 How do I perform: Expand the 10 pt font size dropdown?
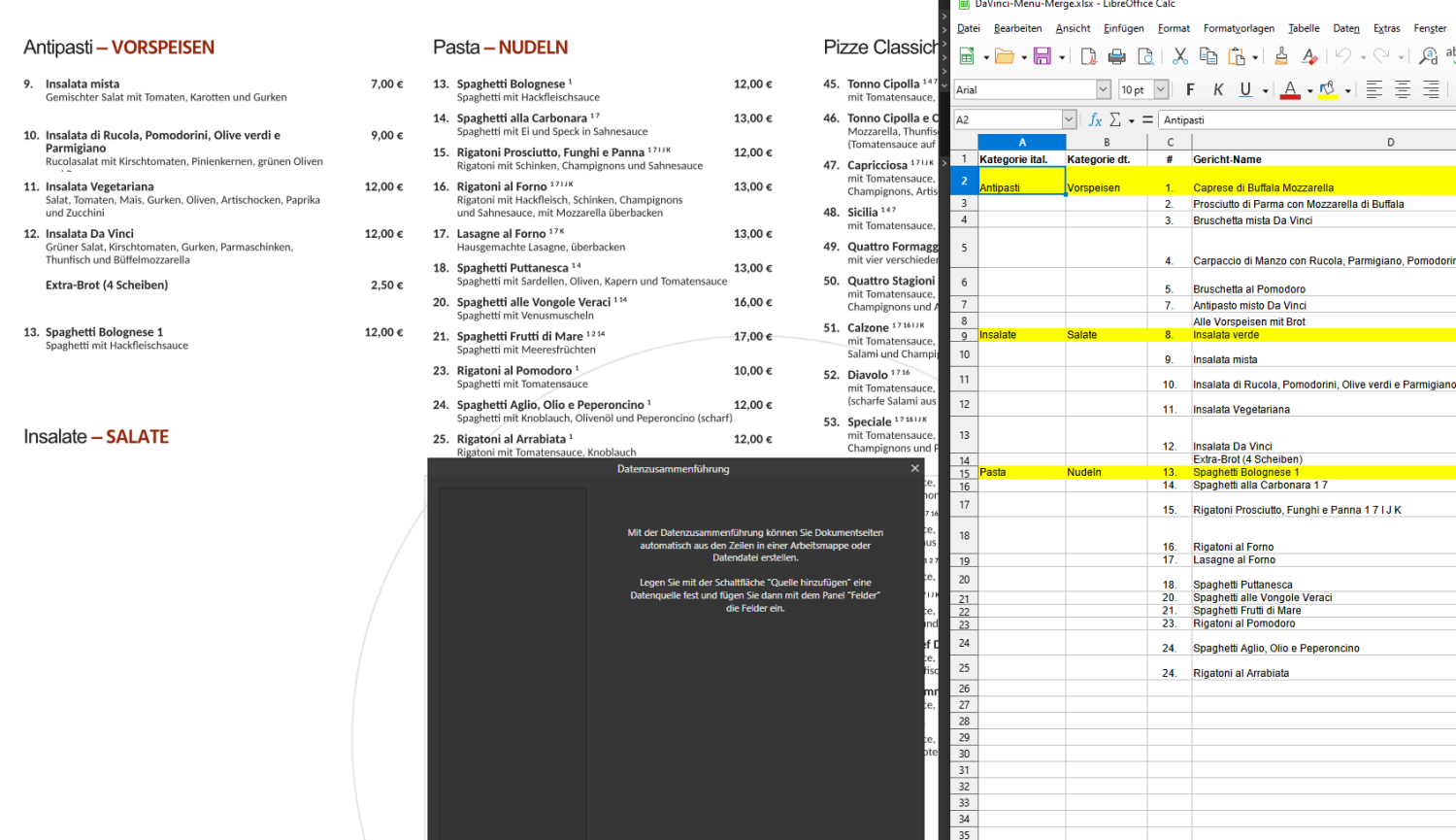(1161, 89)
